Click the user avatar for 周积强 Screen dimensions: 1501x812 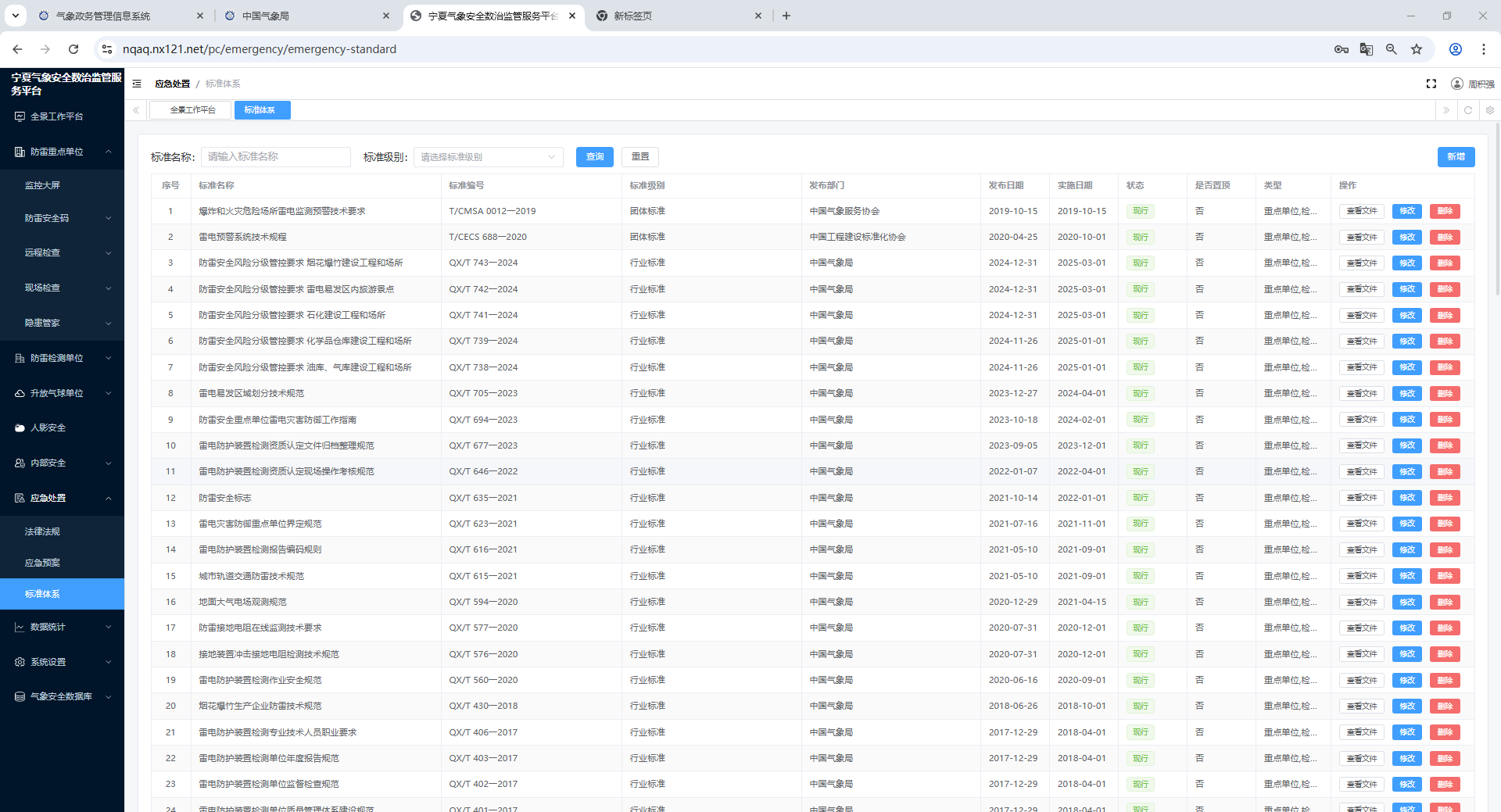[x=1457, y=84]
